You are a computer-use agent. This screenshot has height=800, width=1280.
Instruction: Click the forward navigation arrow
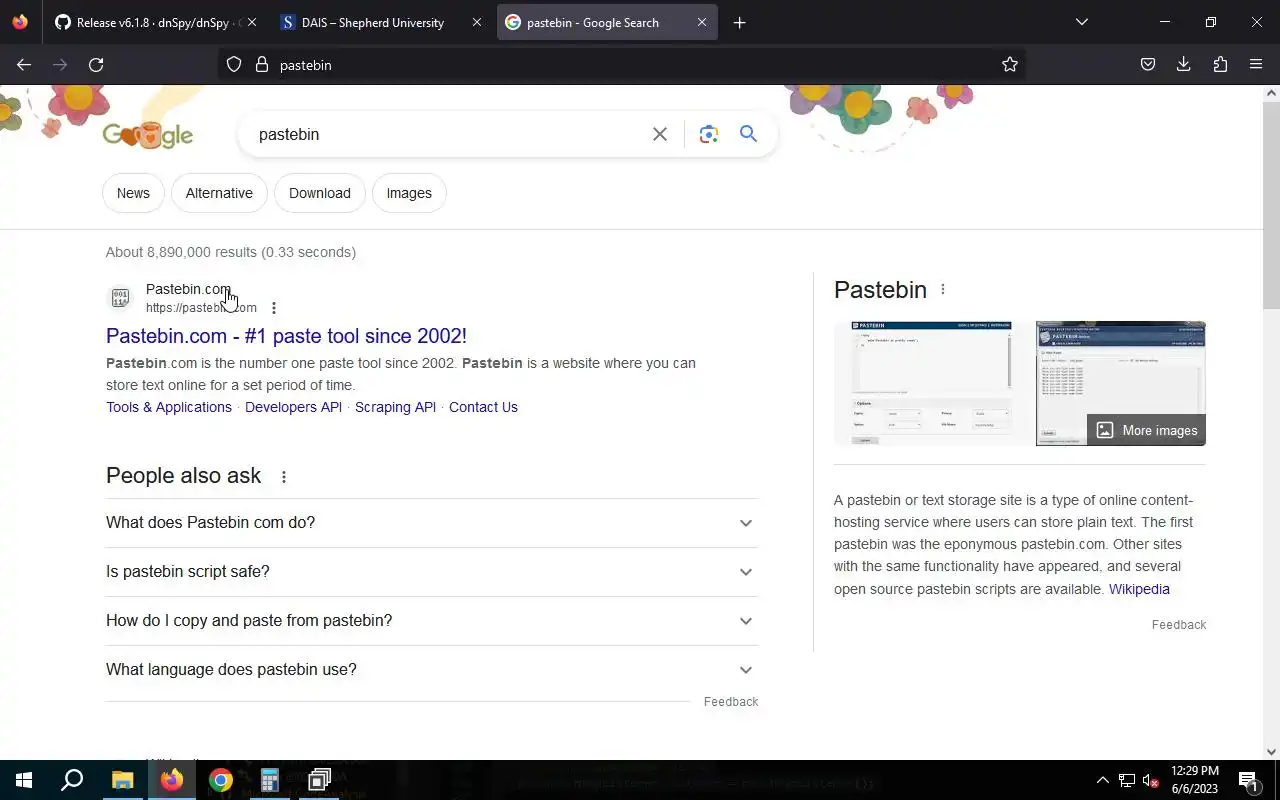(x=60, y=64)
